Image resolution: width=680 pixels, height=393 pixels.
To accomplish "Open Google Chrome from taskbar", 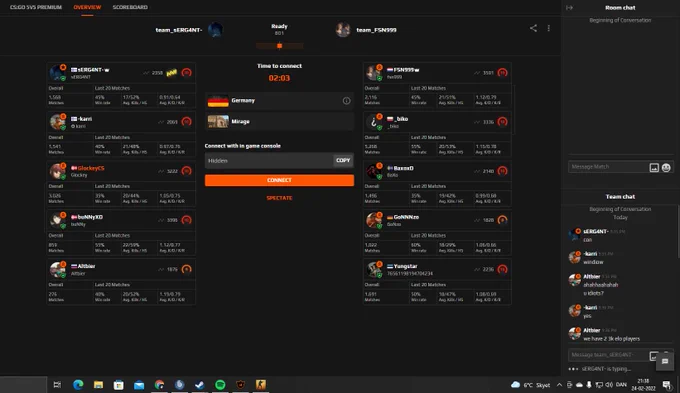I will (159, 385).
